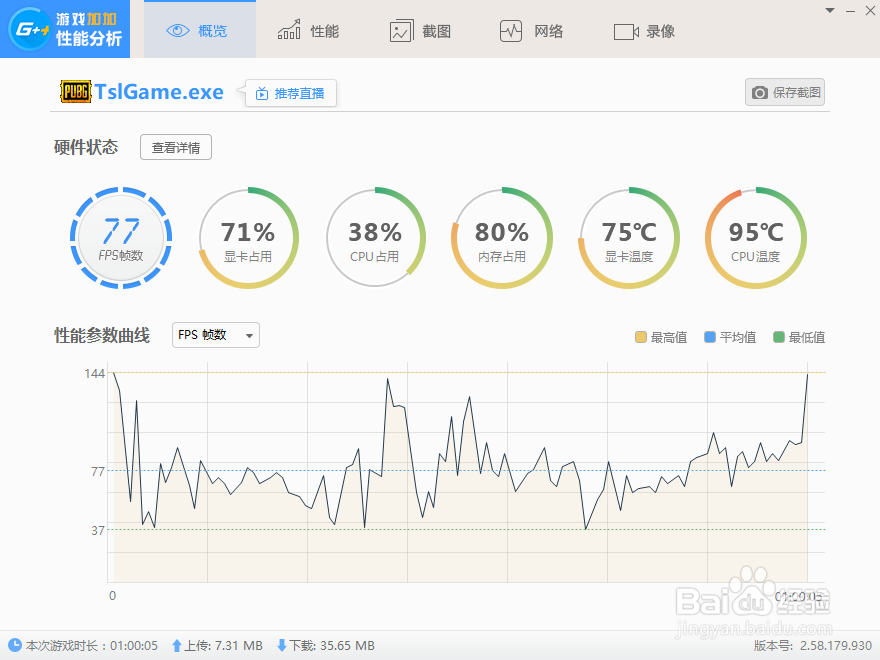
Task: Click the camera icon in 保存截图
Action: click(x=760, y=93)
